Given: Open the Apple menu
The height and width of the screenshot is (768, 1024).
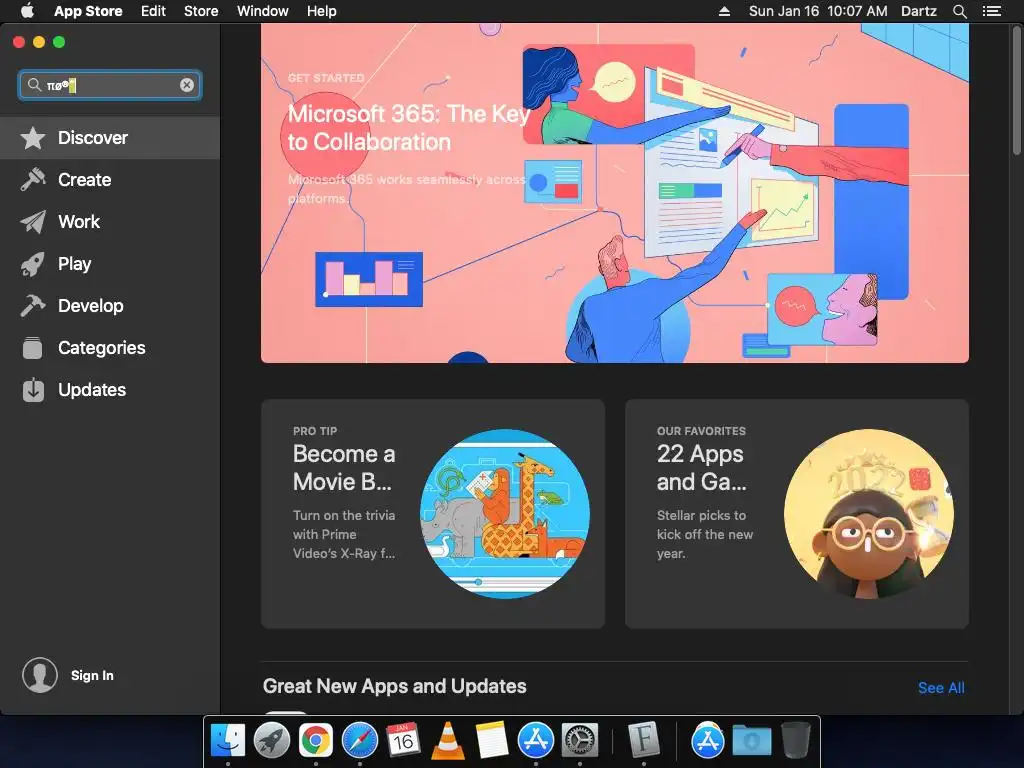Looking at the screenshot, I should (x=27, y=11).
